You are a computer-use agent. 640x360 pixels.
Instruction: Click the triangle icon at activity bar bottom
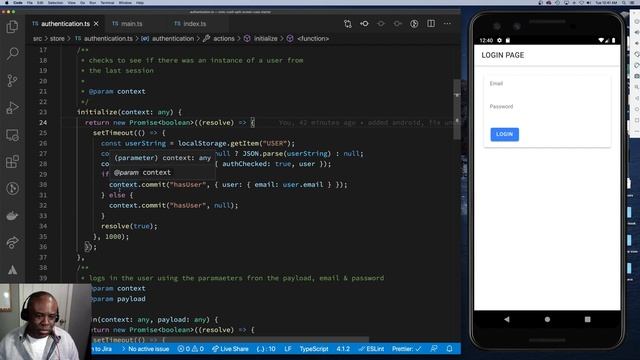pos(13,270)
